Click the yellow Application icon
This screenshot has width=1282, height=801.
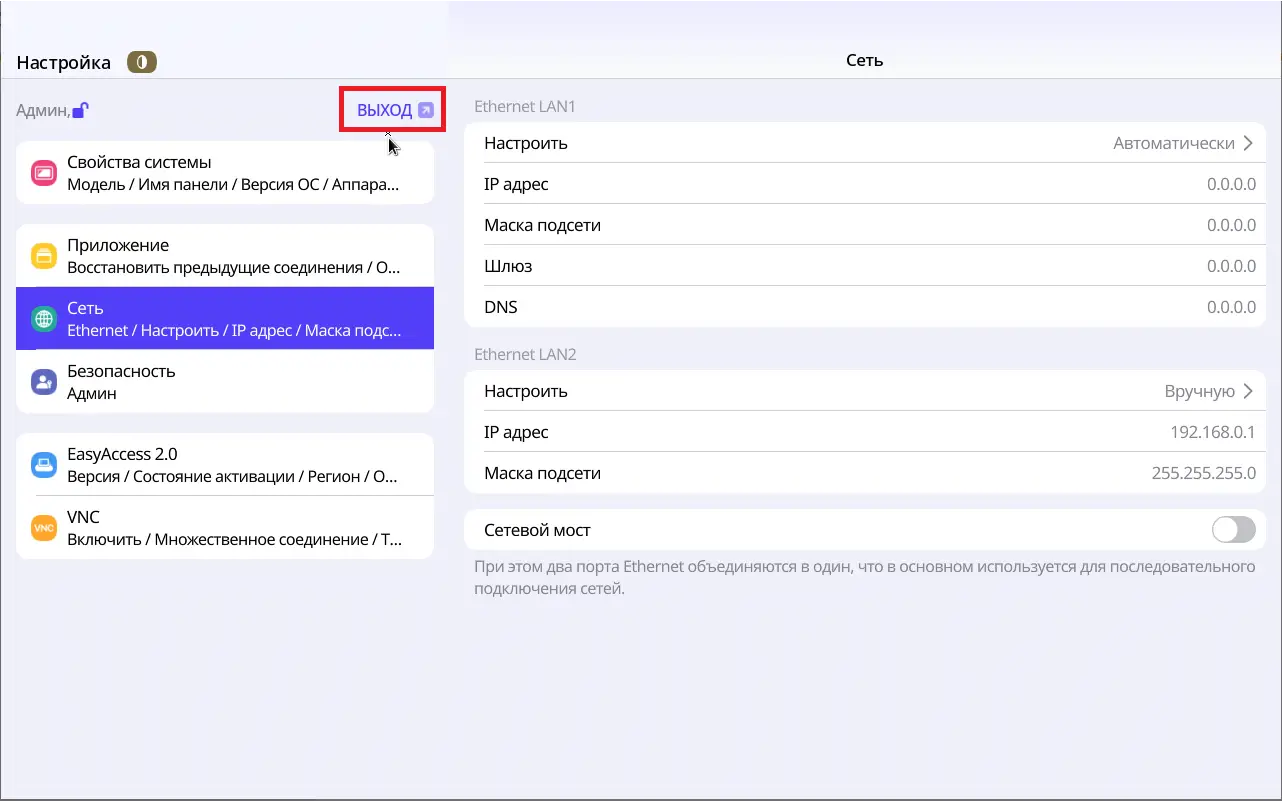tap(43, 256)
